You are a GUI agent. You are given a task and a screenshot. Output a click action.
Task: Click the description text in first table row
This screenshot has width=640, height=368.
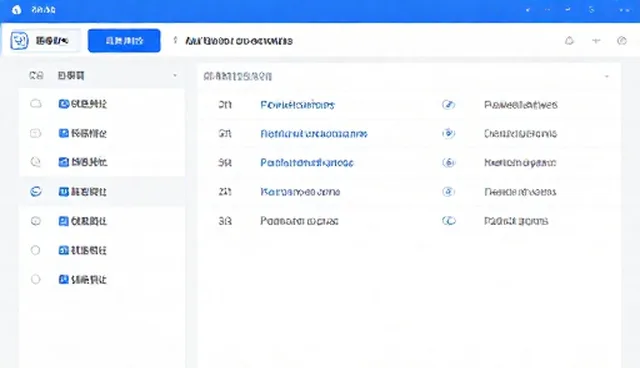point(521,105)
